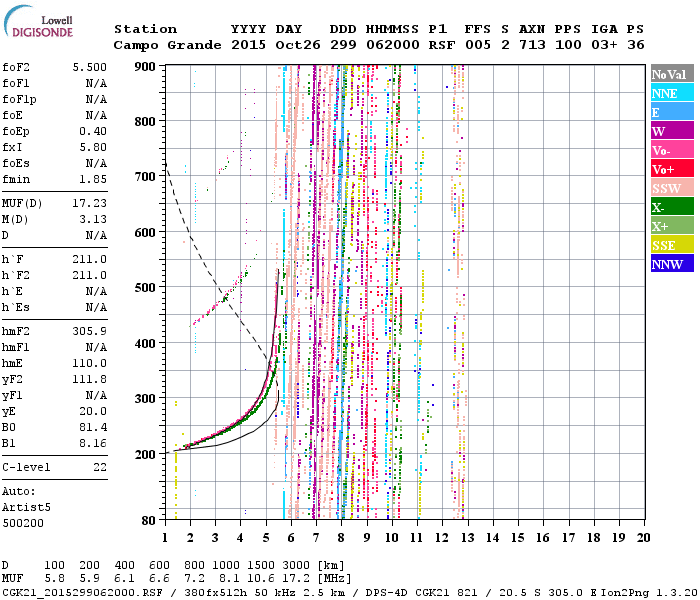Screen dimensions: 700x600
Task: Click the 200 km height axis label
Action: click(x=145, y=454)
